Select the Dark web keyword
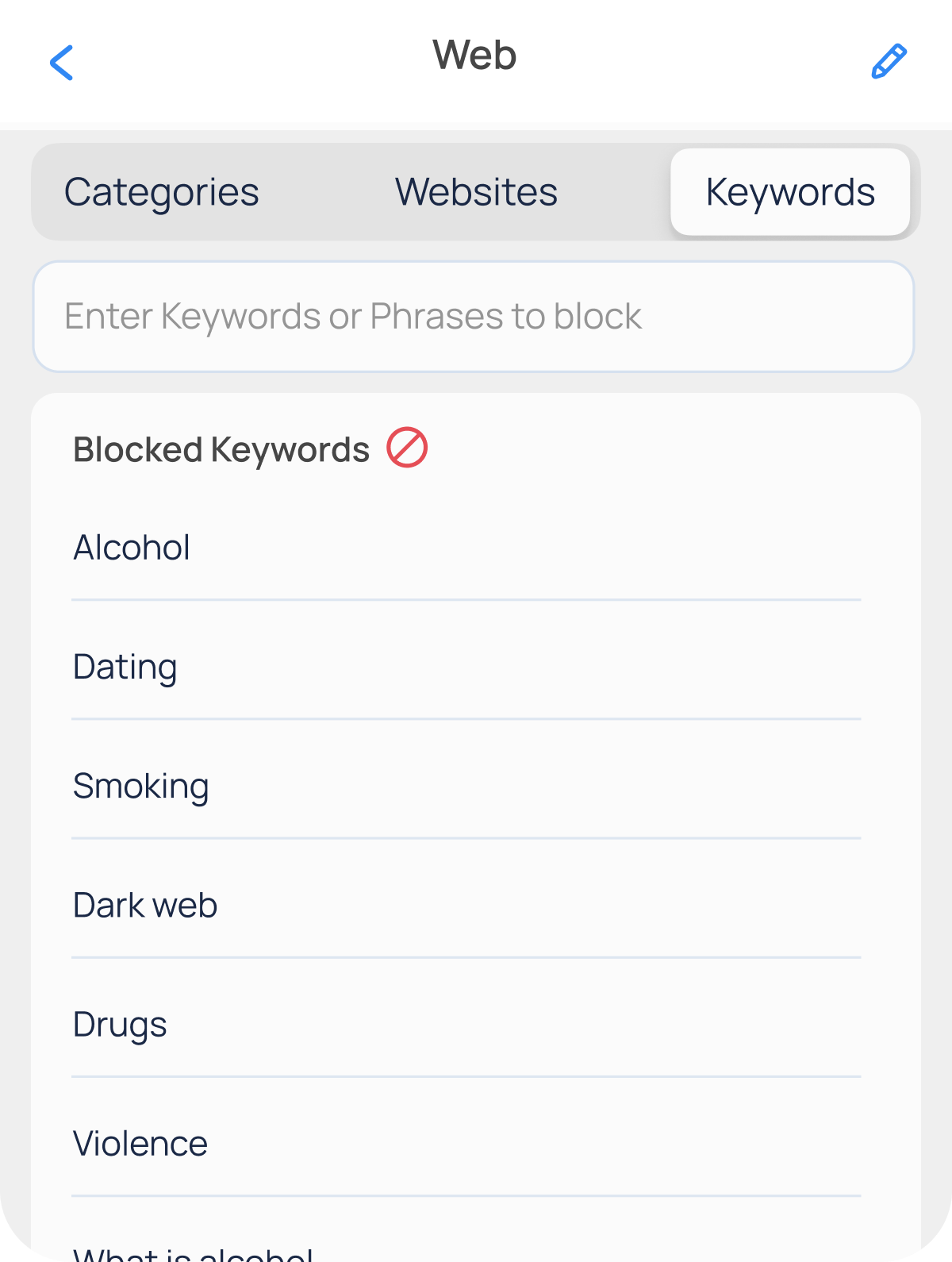952x1262 pixels. (145, 906)
